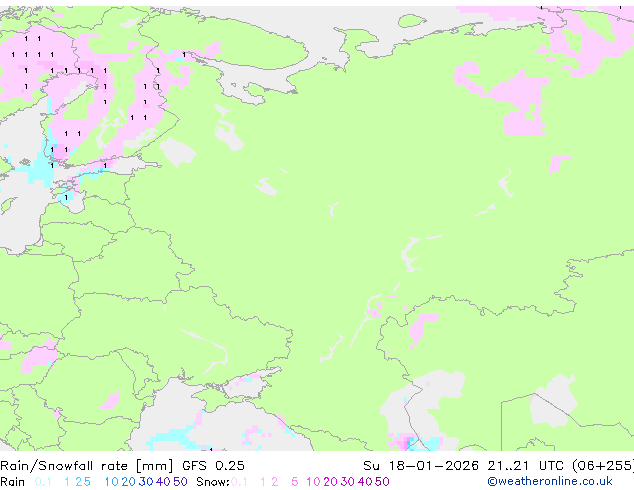This screenshot has height=490, width=634.
Task: Open the ©weatheronline.co.uk link text
Action: 550,482
